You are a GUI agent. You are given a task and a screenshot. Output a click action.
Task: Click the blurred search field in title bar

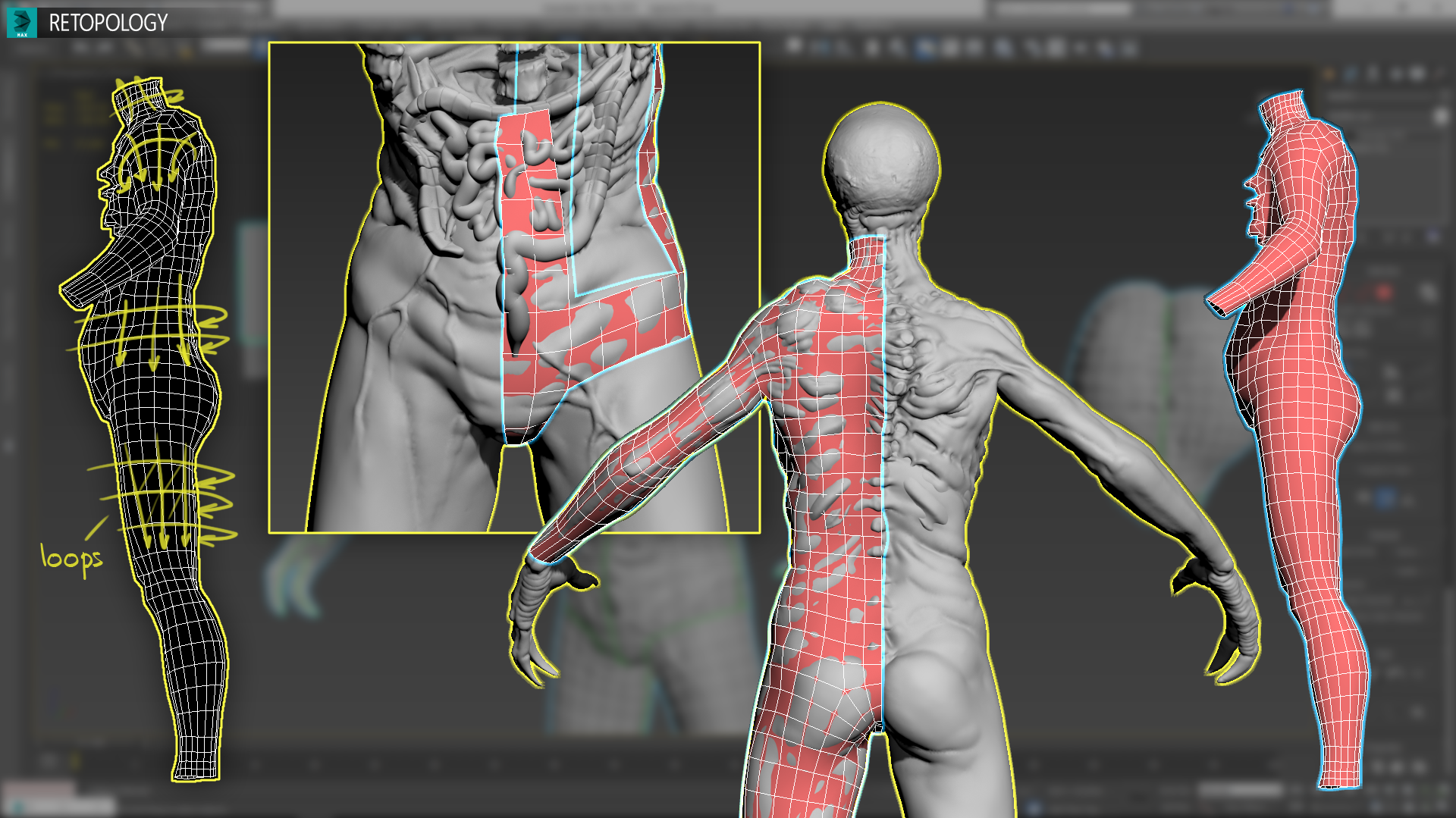tap(1063, 8)
